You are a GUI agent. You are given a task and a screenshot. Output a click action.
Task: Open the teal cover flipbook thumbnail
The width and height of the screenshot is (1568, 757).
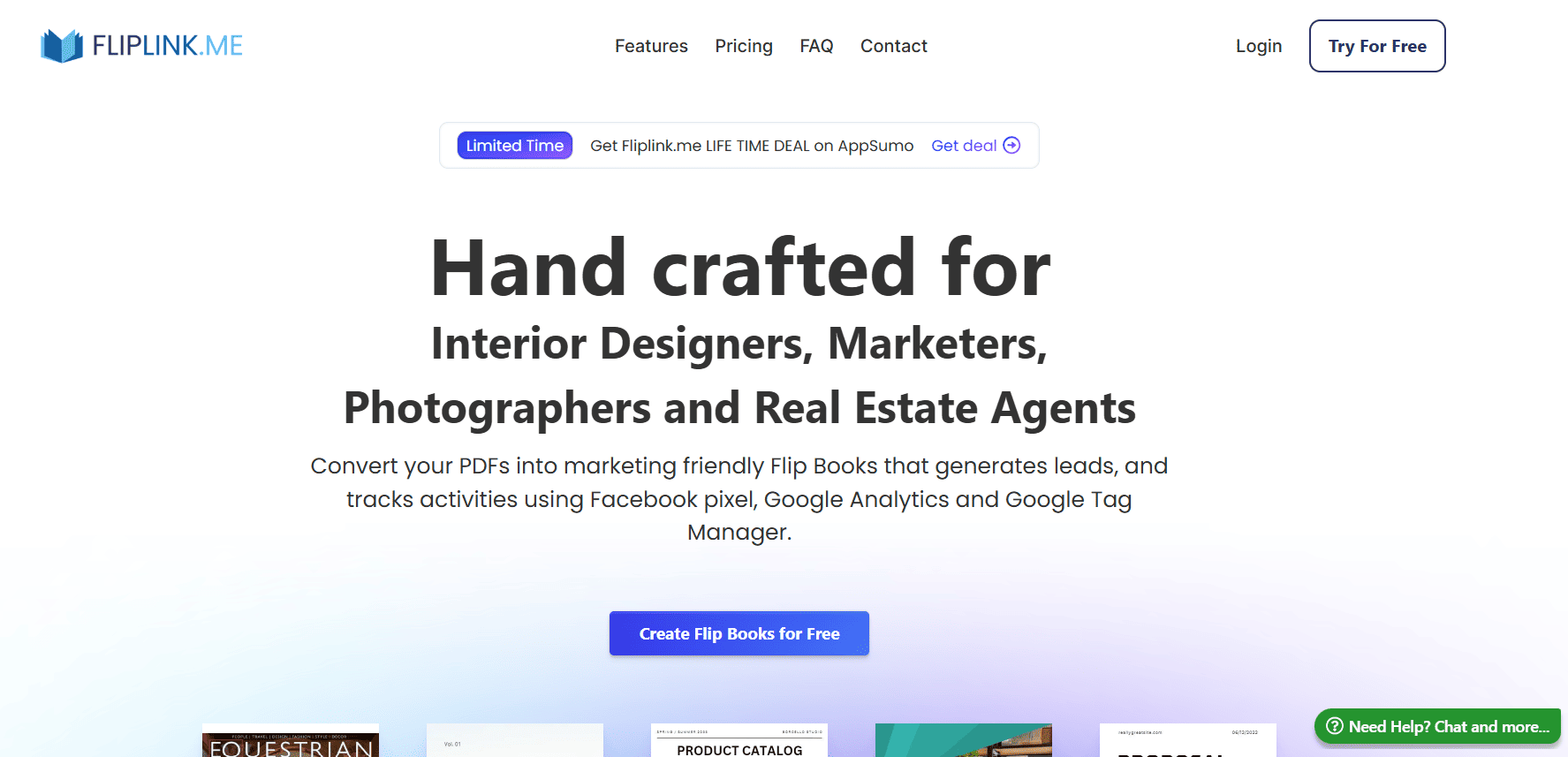964,741
